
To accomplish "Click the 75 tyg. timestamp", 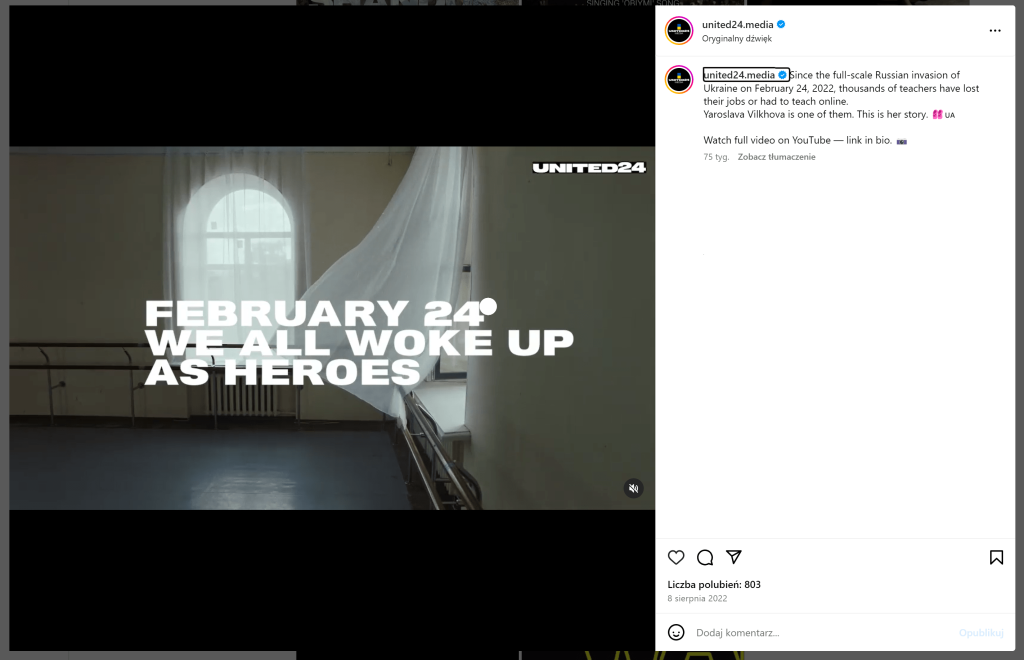I will 716,157.
